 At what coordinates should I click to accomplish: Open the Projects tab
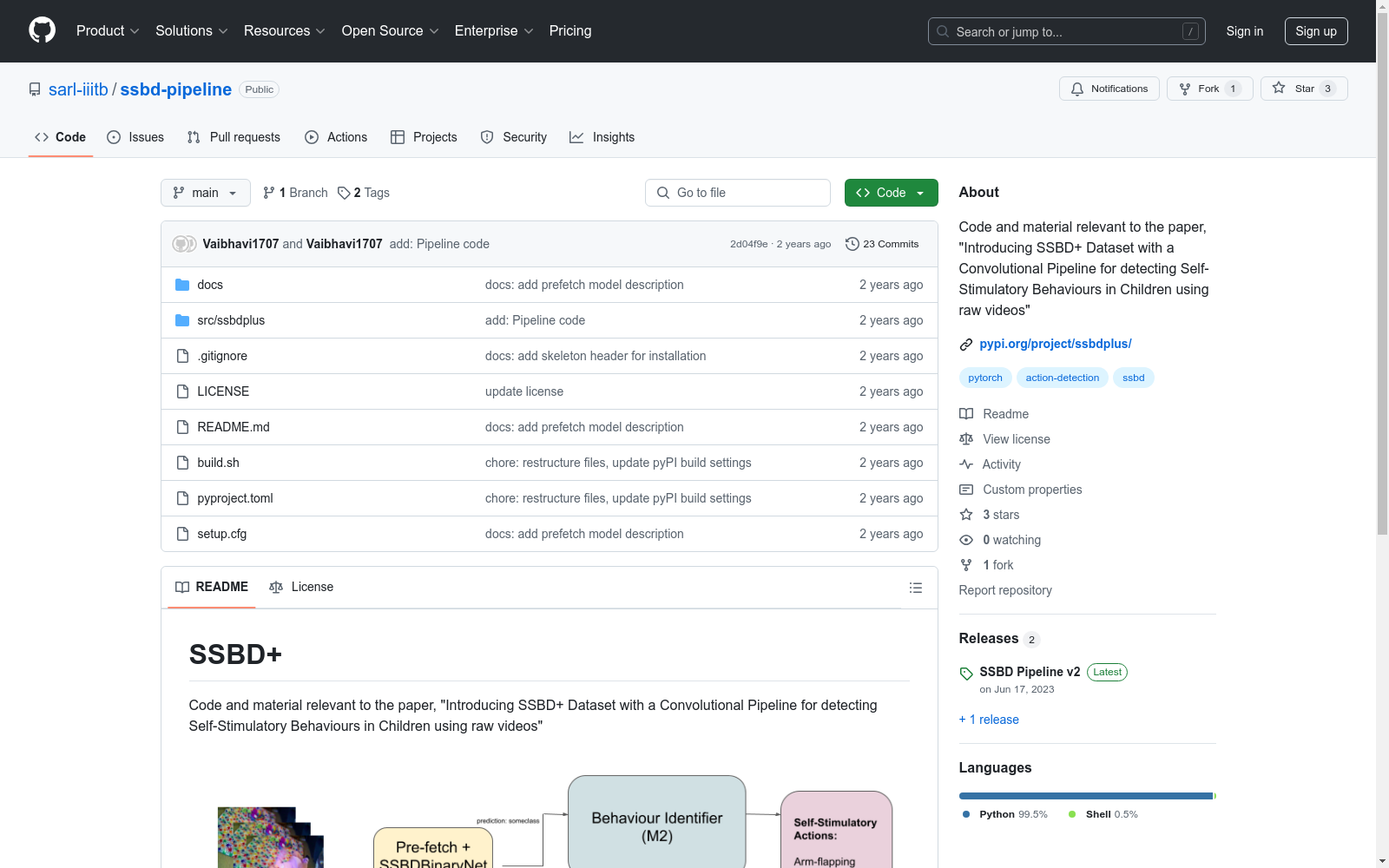[424, 137]
